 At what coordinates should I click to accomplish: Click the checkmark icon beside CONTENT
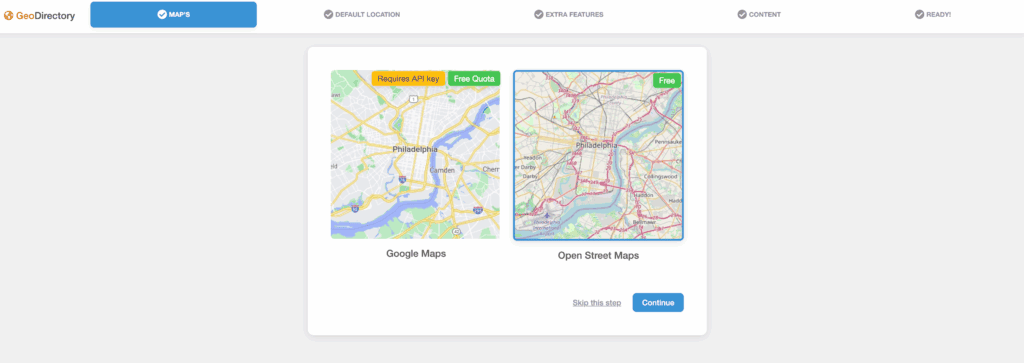tap(742, 14)
